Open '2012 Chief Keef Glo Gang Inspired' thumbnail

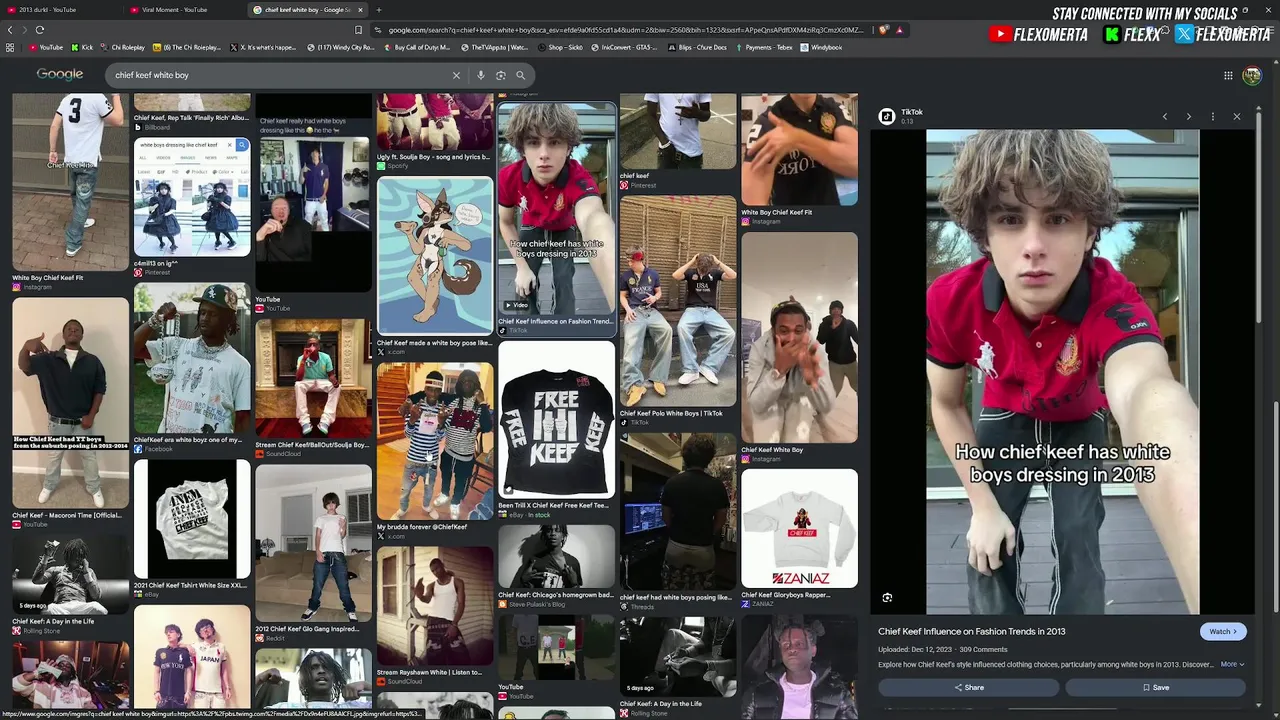click(313, 543)
